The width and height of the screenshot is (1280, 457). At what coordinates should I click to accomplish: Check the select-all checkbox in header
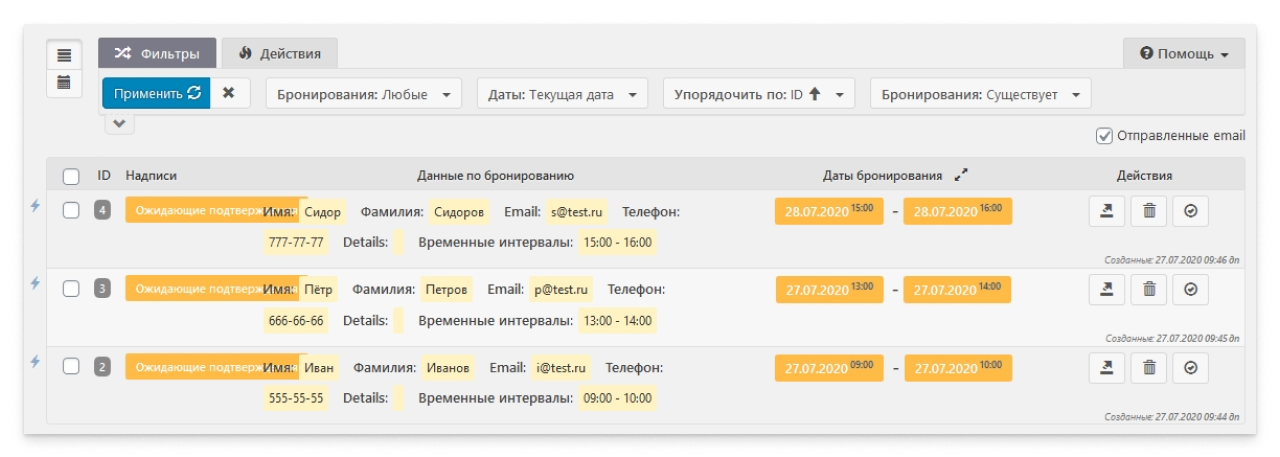tap(71, 176)
